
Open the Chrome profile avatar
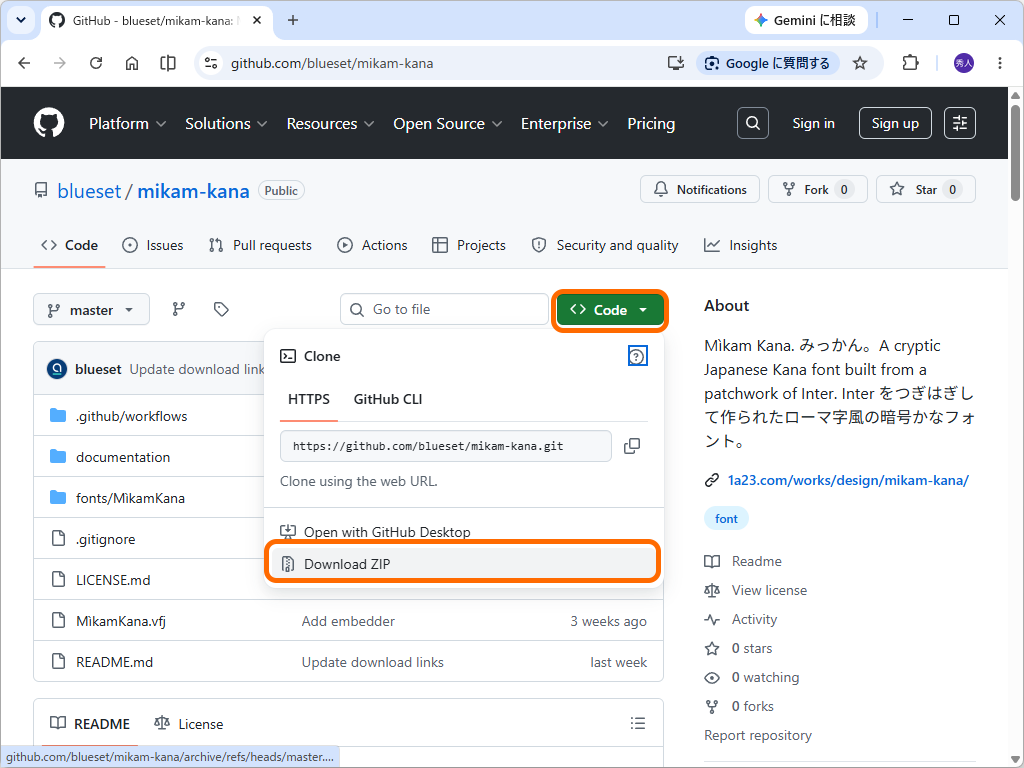(964, 63)
